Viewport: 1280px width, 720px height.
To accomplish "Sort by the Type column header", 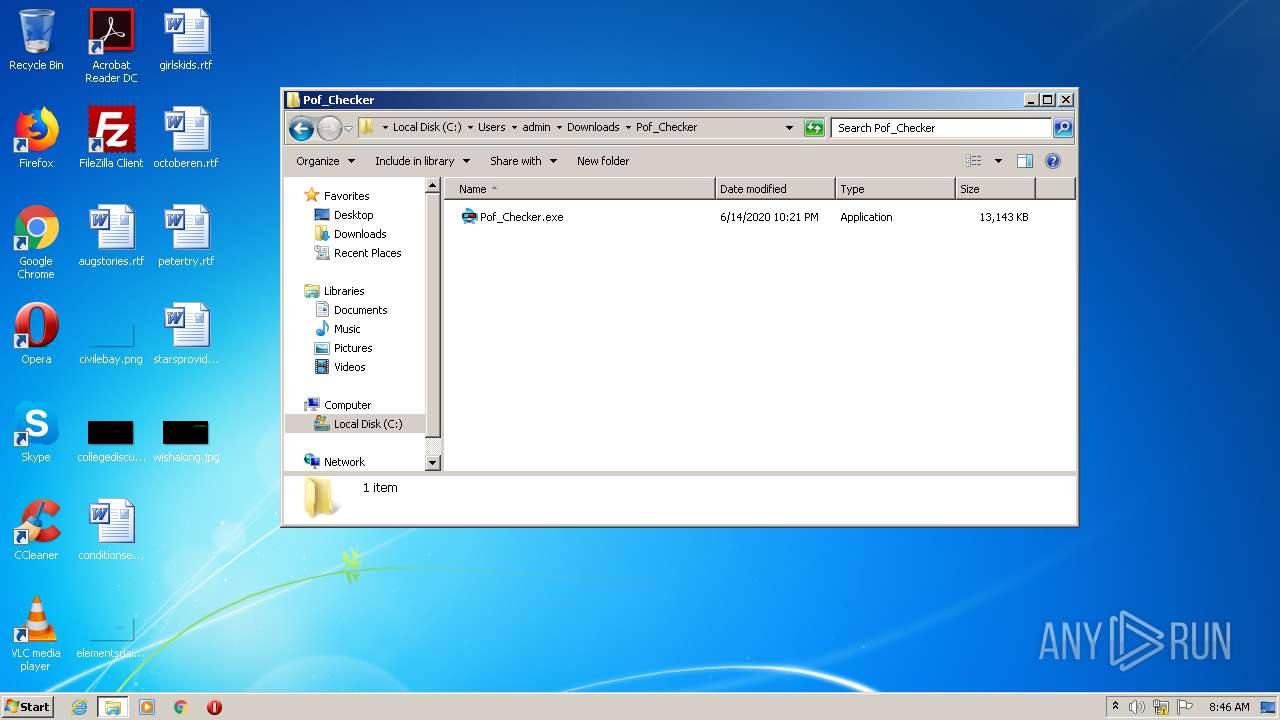I will 895,189.
